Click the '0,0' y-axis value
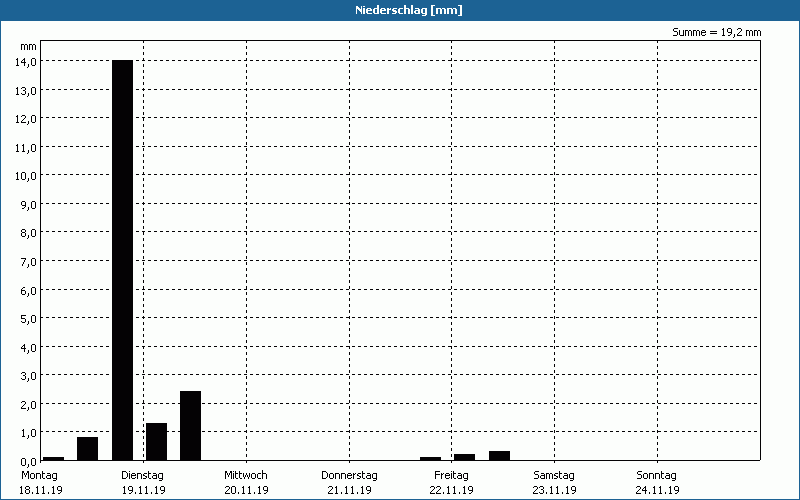 pos(30,462)
